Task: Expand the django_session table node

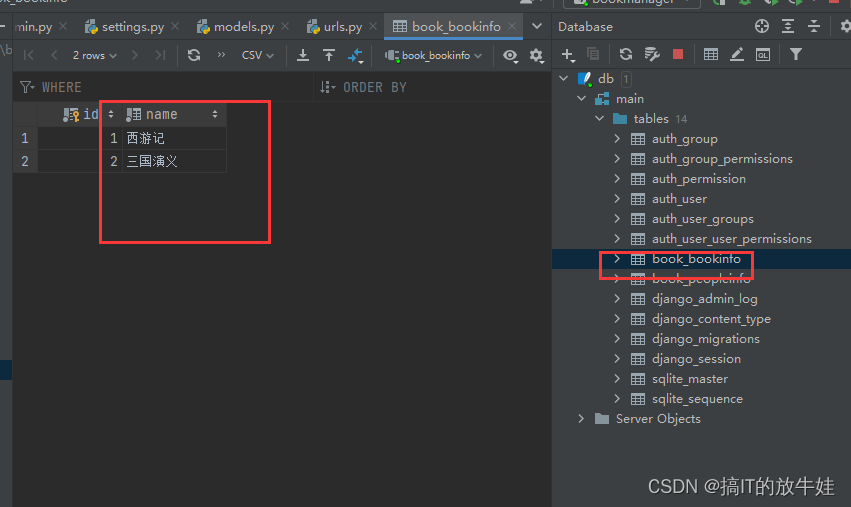Action: click(x=617, y=358)
